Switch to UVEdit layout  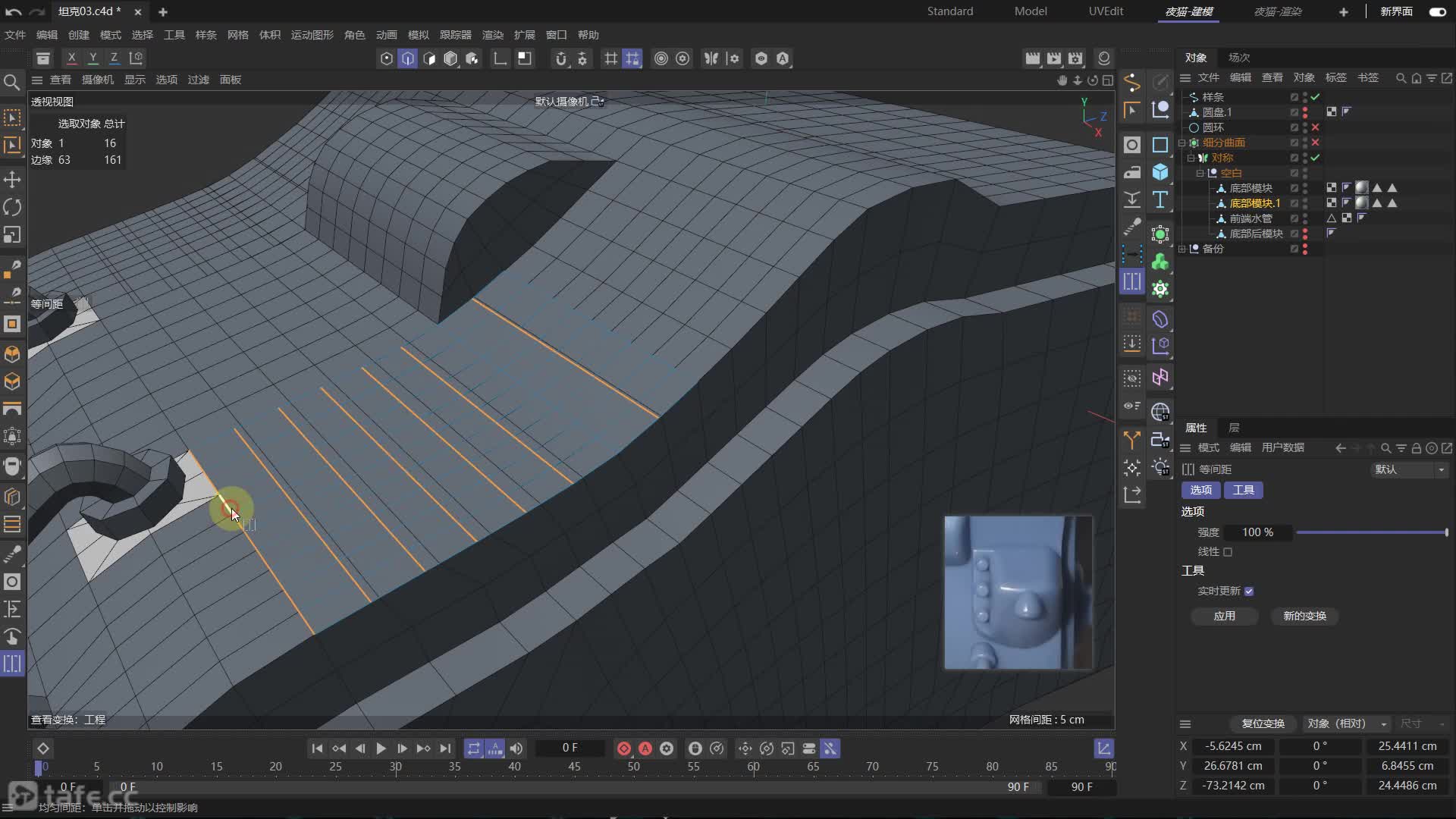[1106, 11]
